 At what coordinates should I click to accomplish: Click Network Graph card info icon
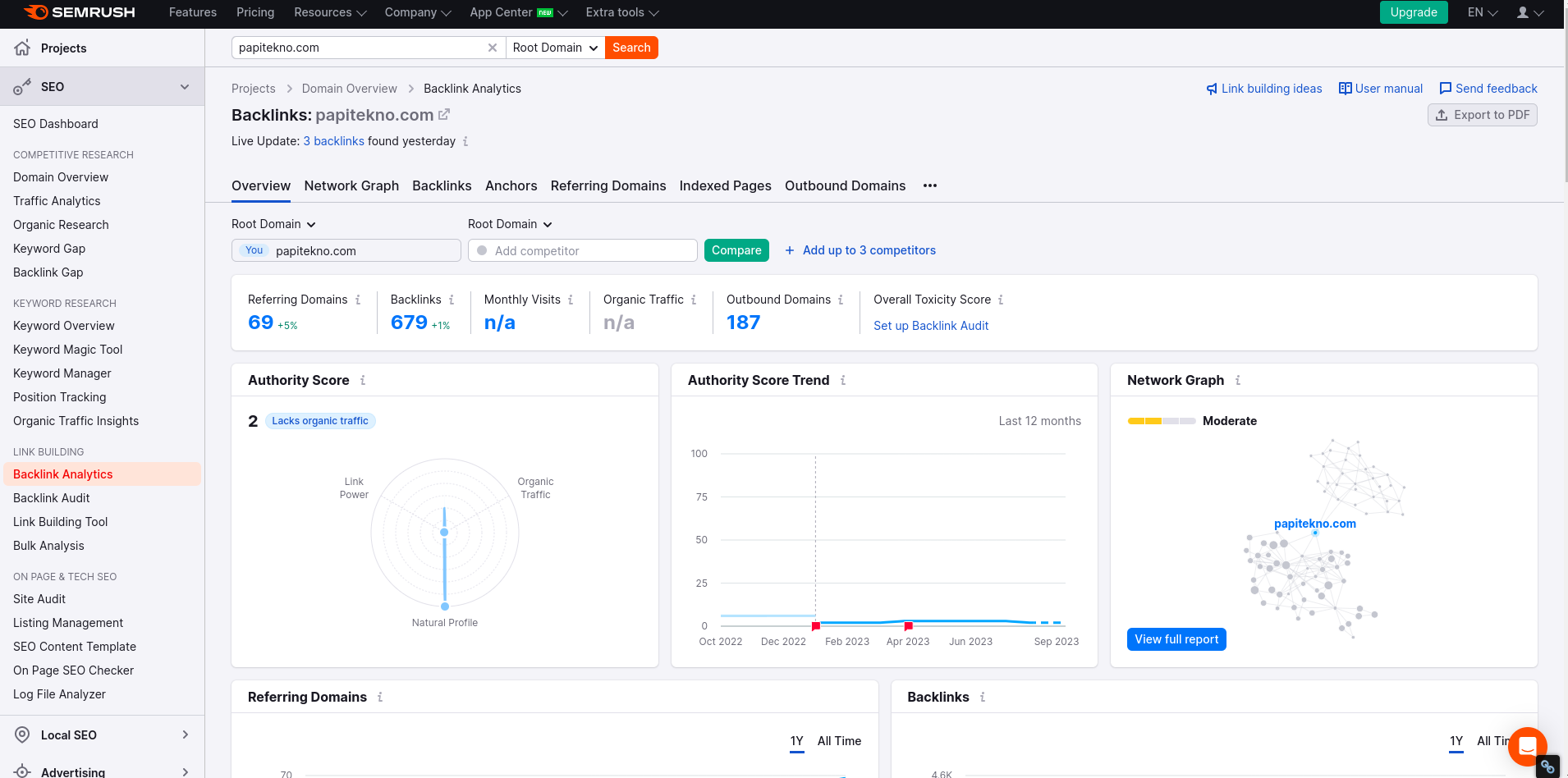click(x=1238, y=380)
